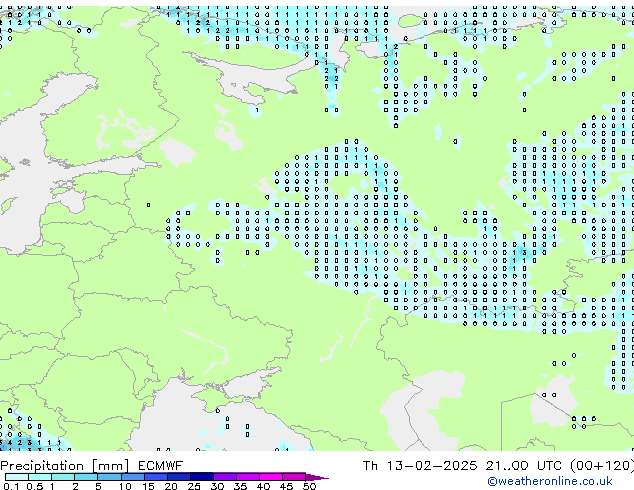Click the 0.5–1 mm legend swatch
The width and height of the screenshot is (634, 490).
(x=40, y=477)
